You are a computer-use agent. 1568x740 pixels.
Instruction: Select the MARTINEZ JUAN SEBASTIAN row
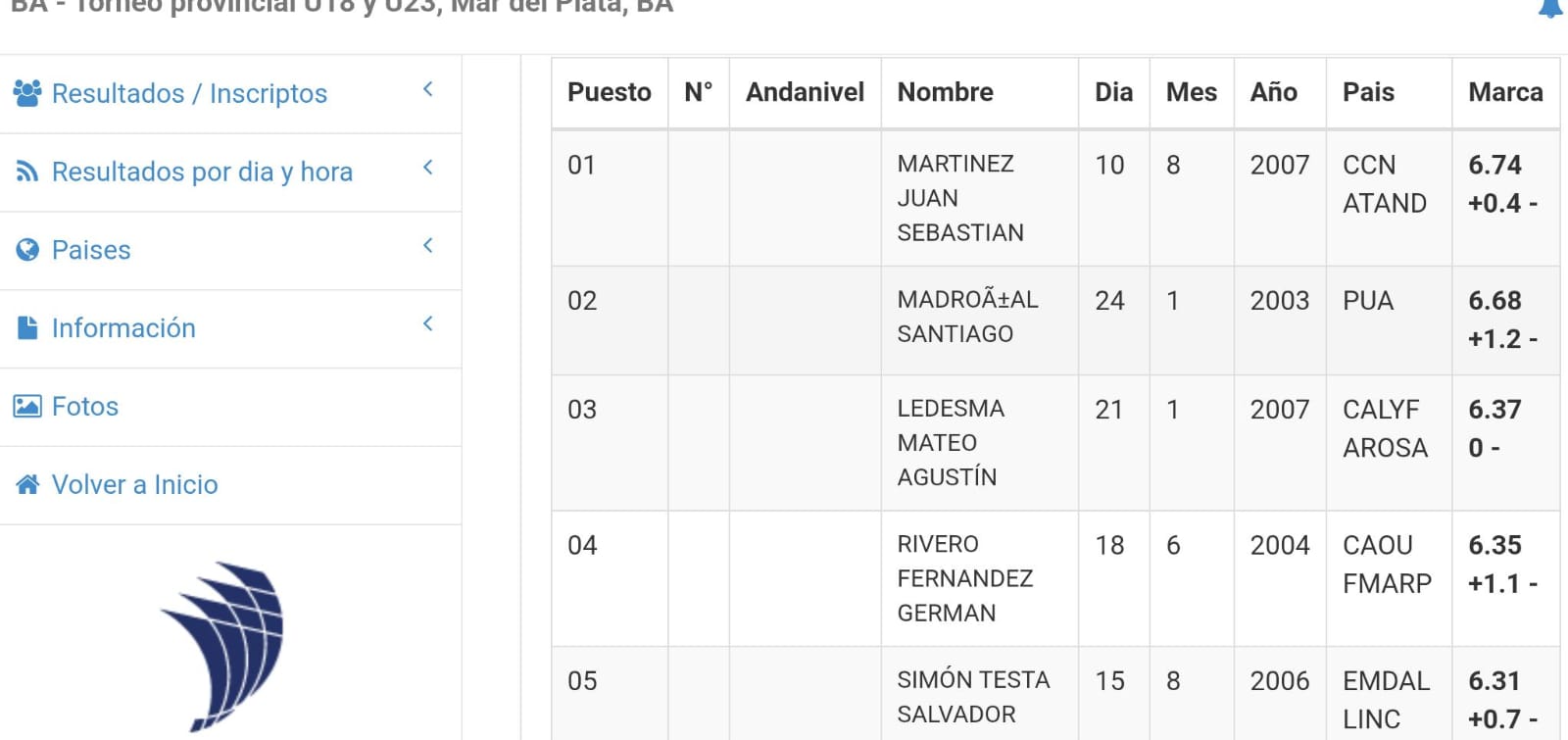pos(1055,198)
